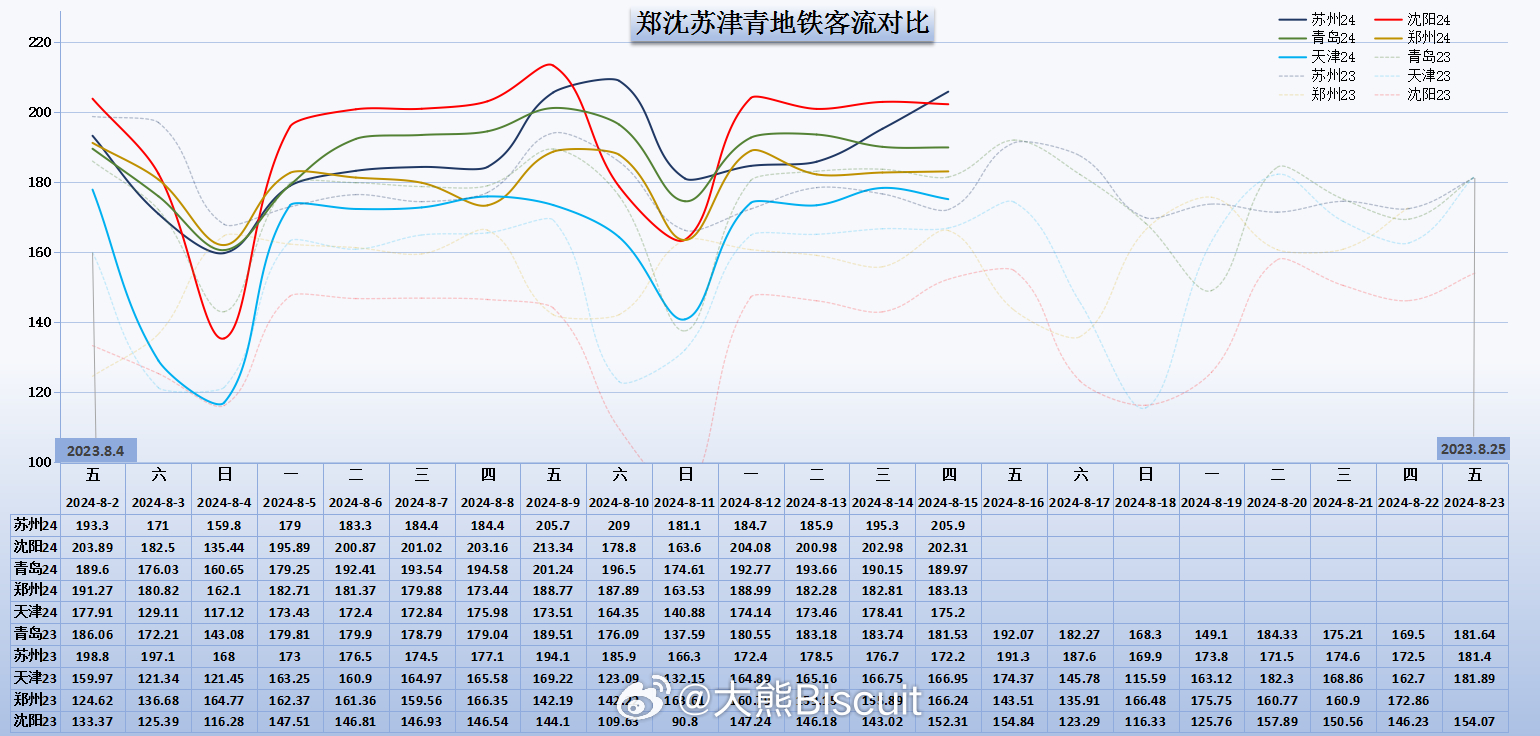The image size is (1540, 736).
Task: Select the cell with value 183.13
Action: tap(948, 591)
